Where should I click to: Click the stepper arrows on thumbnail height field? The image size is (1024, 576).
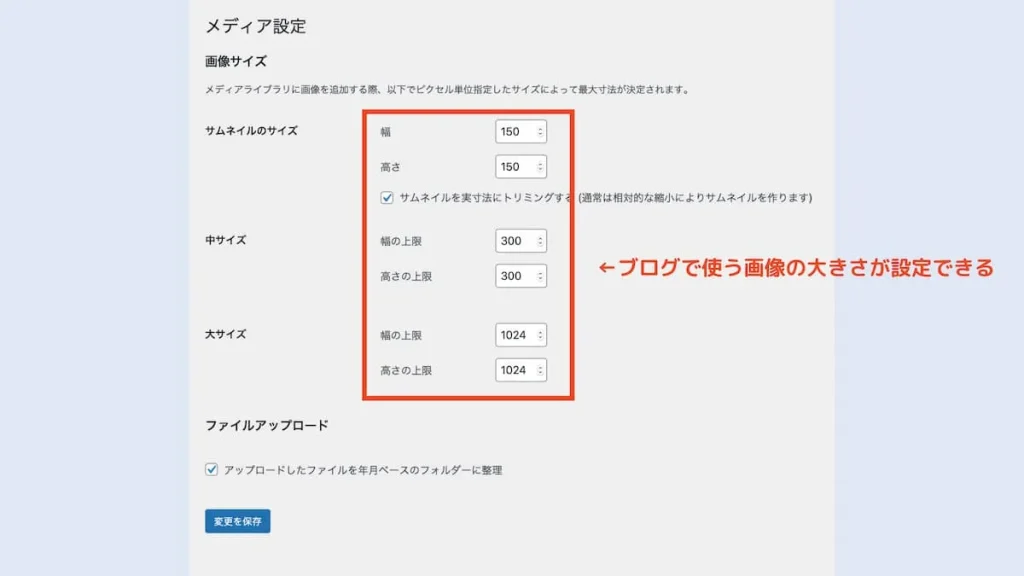(x=540, y=167)
